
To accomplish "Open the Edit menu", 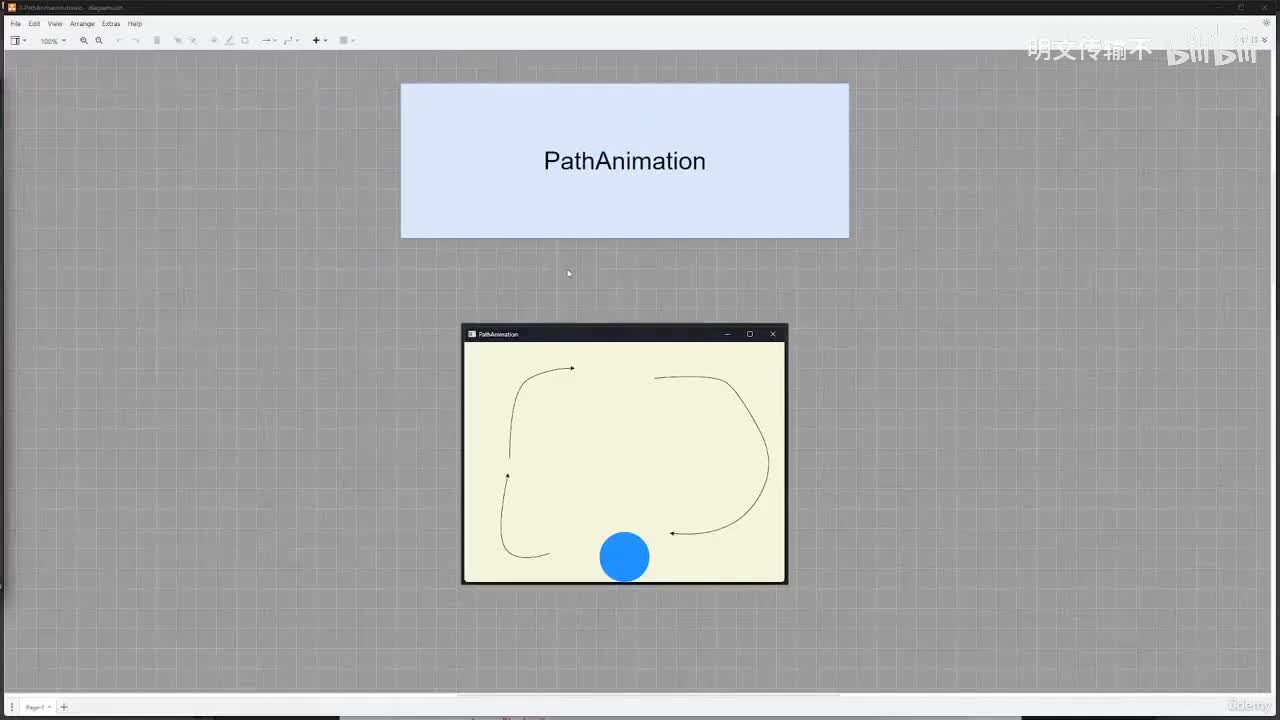I will pyautogui.click(x=34, y=23).
